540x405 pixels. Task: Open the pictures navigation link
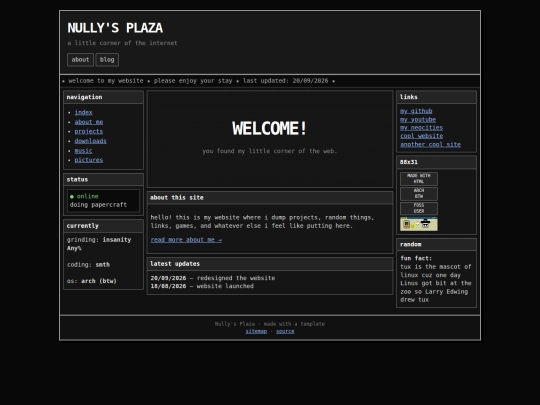coord(89,160)
